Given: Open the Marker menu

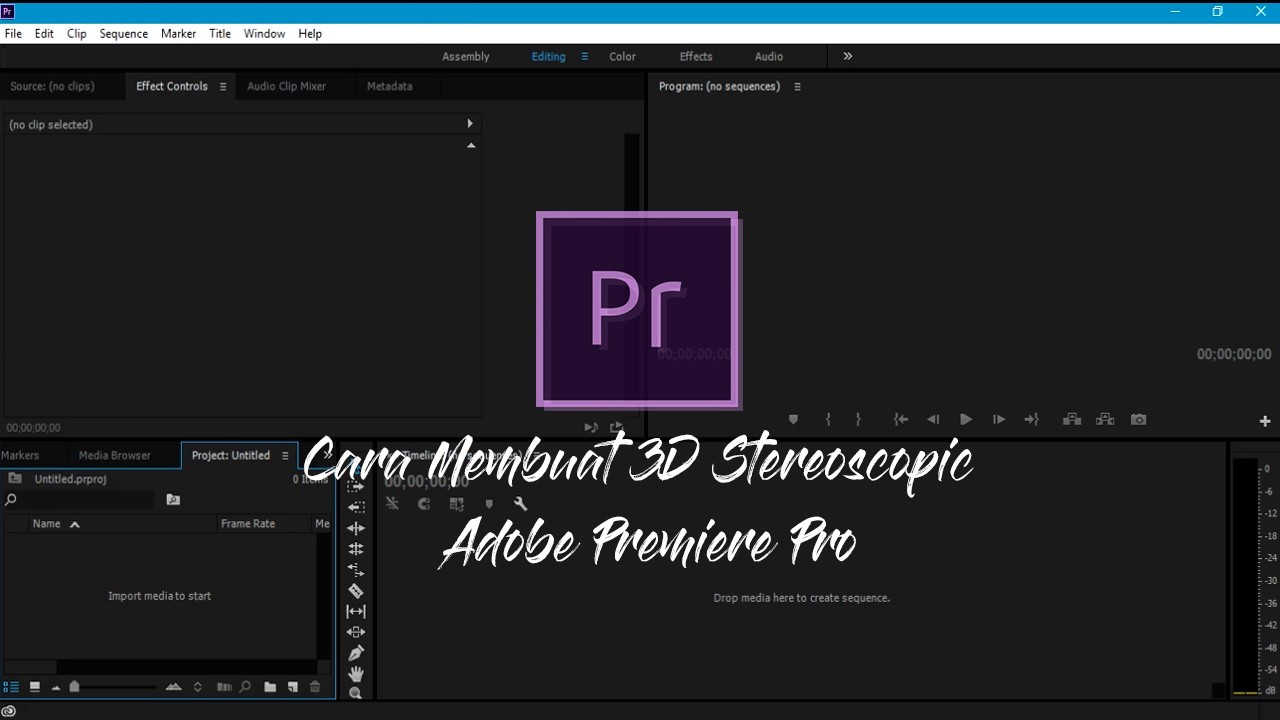Looking at the screenshot, I should [178, 33].
